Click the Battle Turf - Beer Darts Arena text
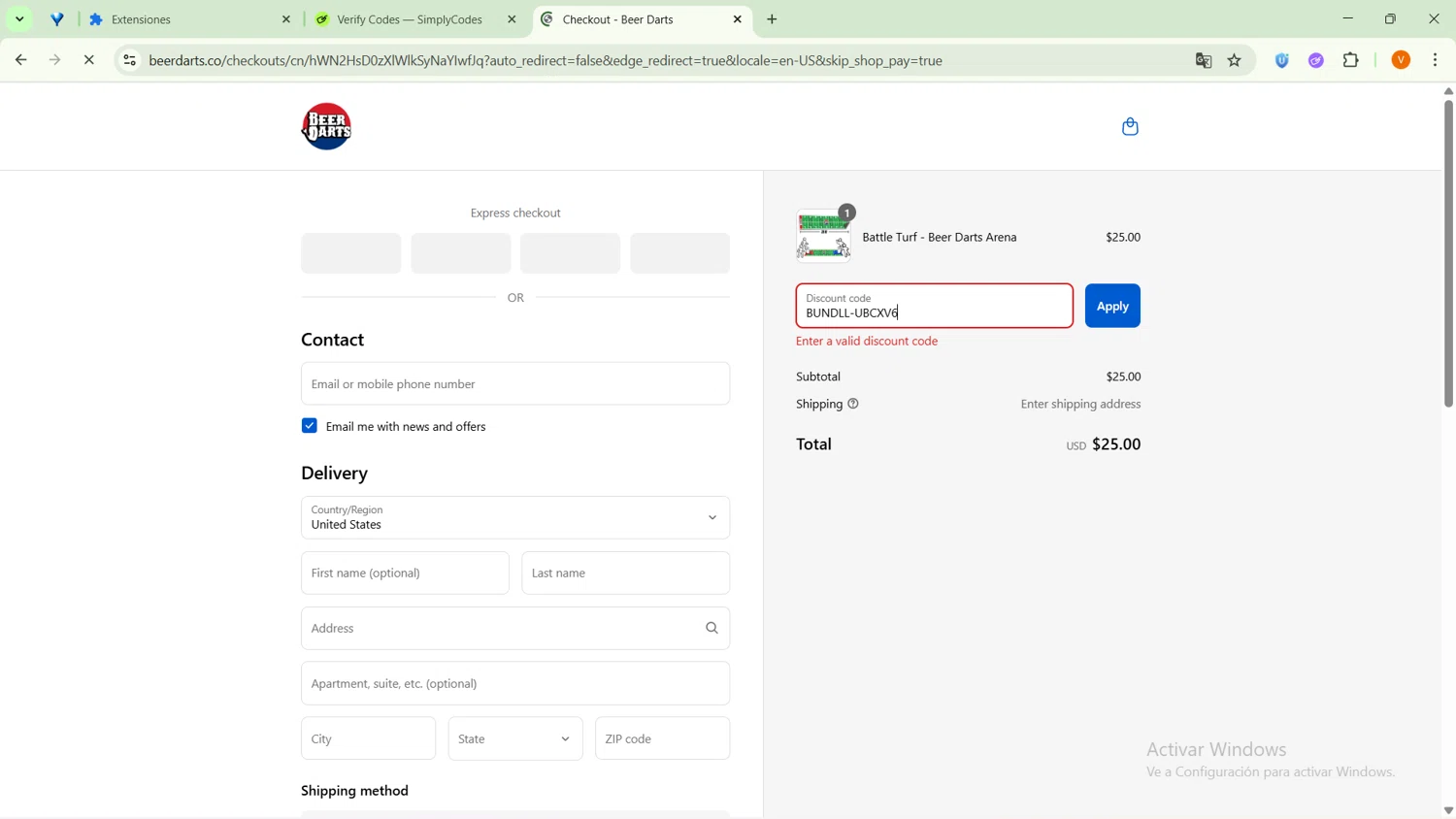1456x819 pixels. (x=940, y=237)
